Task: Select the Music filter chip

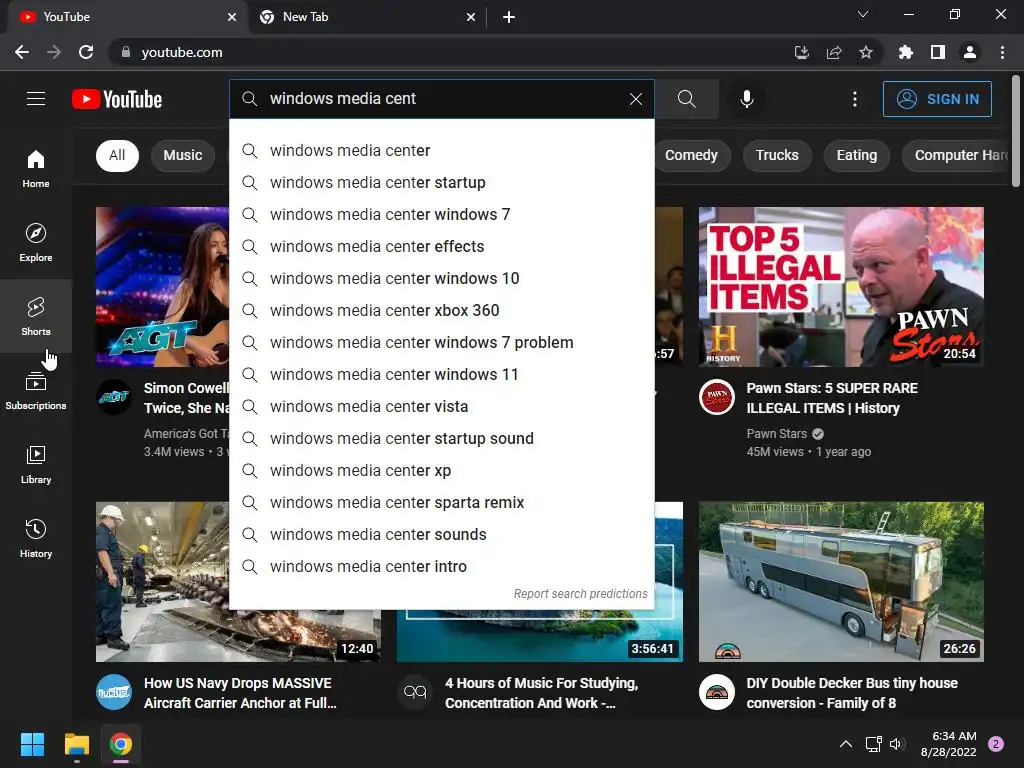Action: 183,155
